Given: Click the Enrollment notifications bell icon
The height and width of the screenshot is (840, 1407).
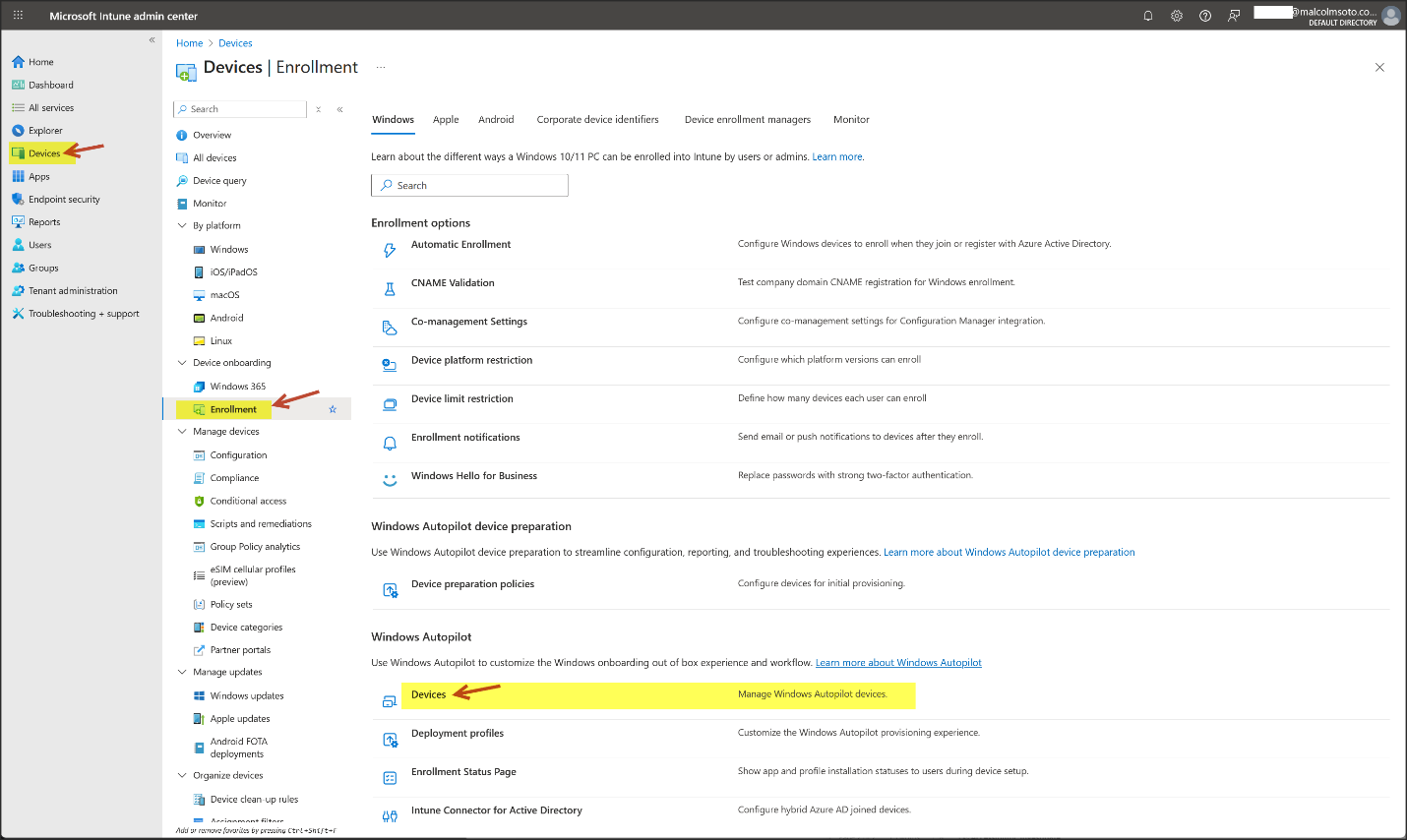Looking at the screenshot, I should 390,444.
